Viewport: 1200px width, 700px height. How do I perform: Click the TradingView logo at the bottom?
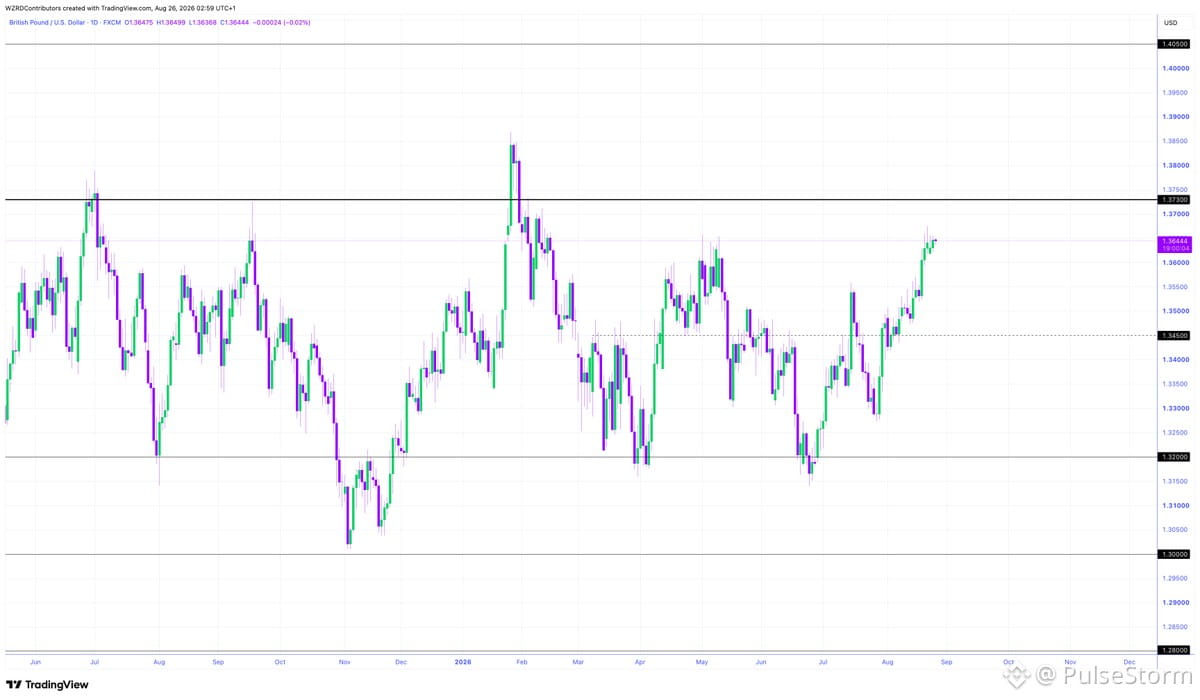[47, 685]
